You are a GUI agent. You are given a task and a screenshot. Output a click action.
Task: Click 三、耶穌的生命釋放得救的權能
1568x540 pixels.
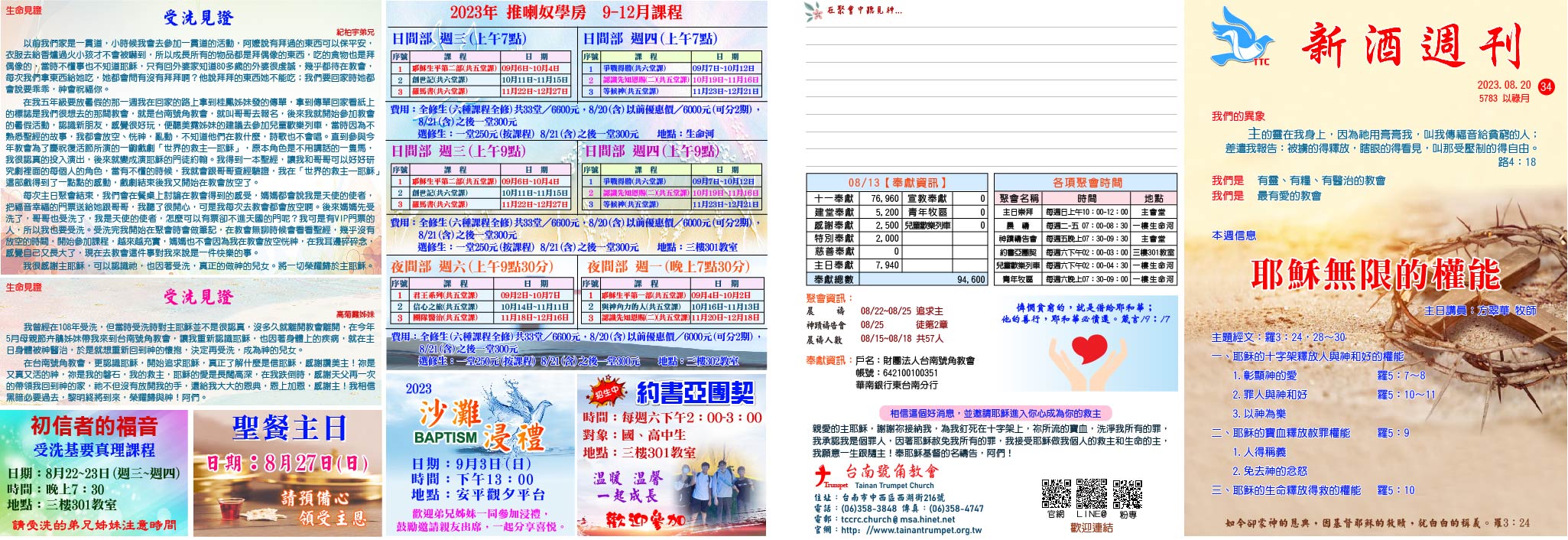(1286, 490)
